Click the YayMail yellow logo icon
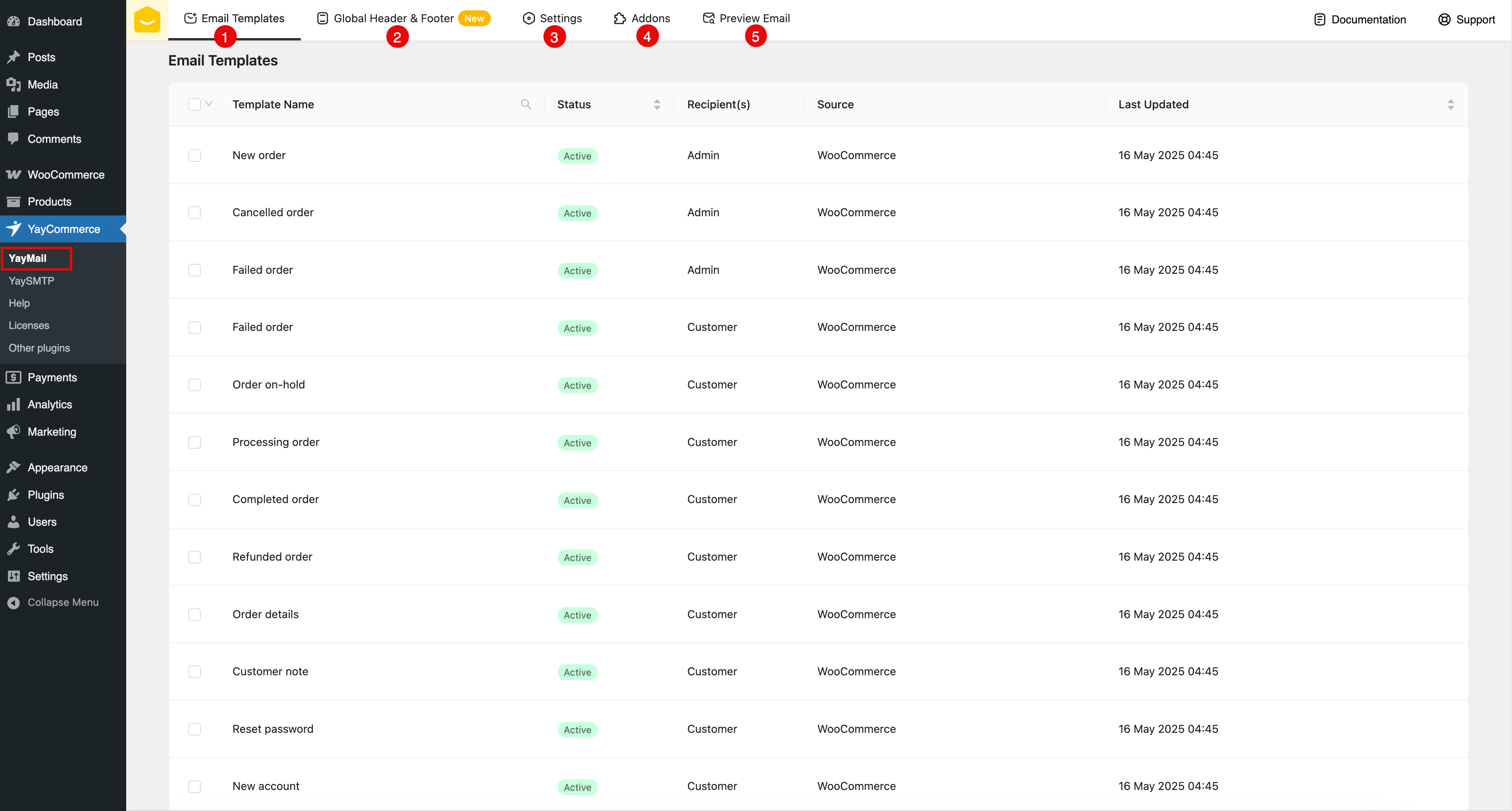 coord(147,19)
